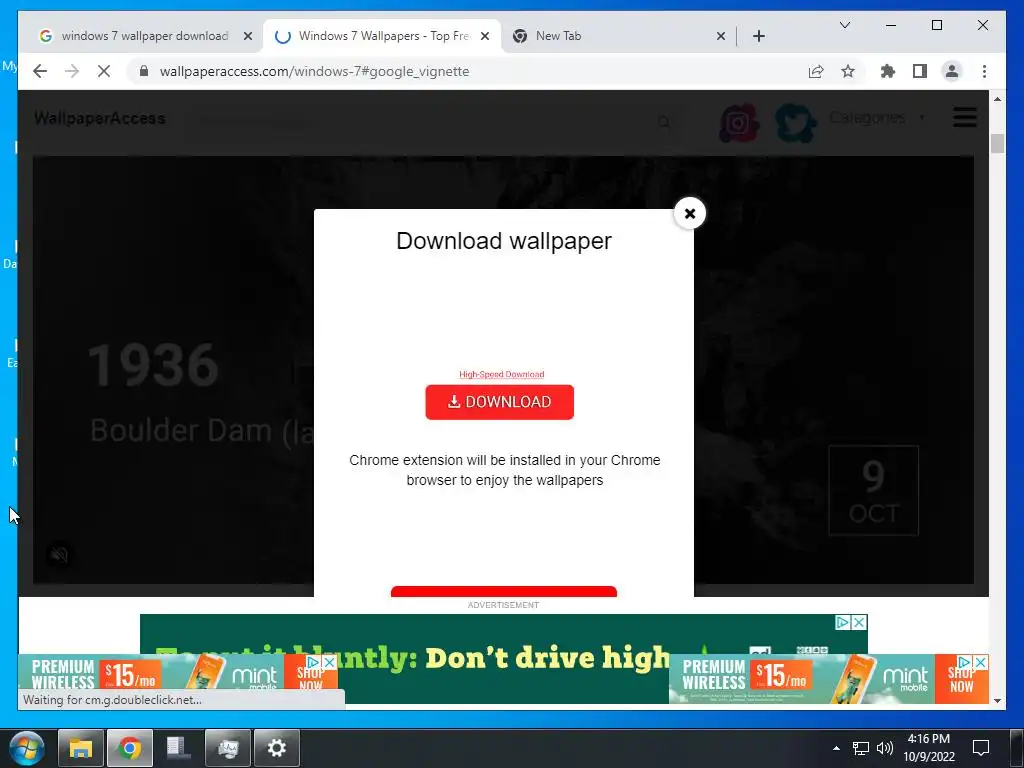
Task: Select the Windows 7 Wallpapers tab
Action: 384,36
